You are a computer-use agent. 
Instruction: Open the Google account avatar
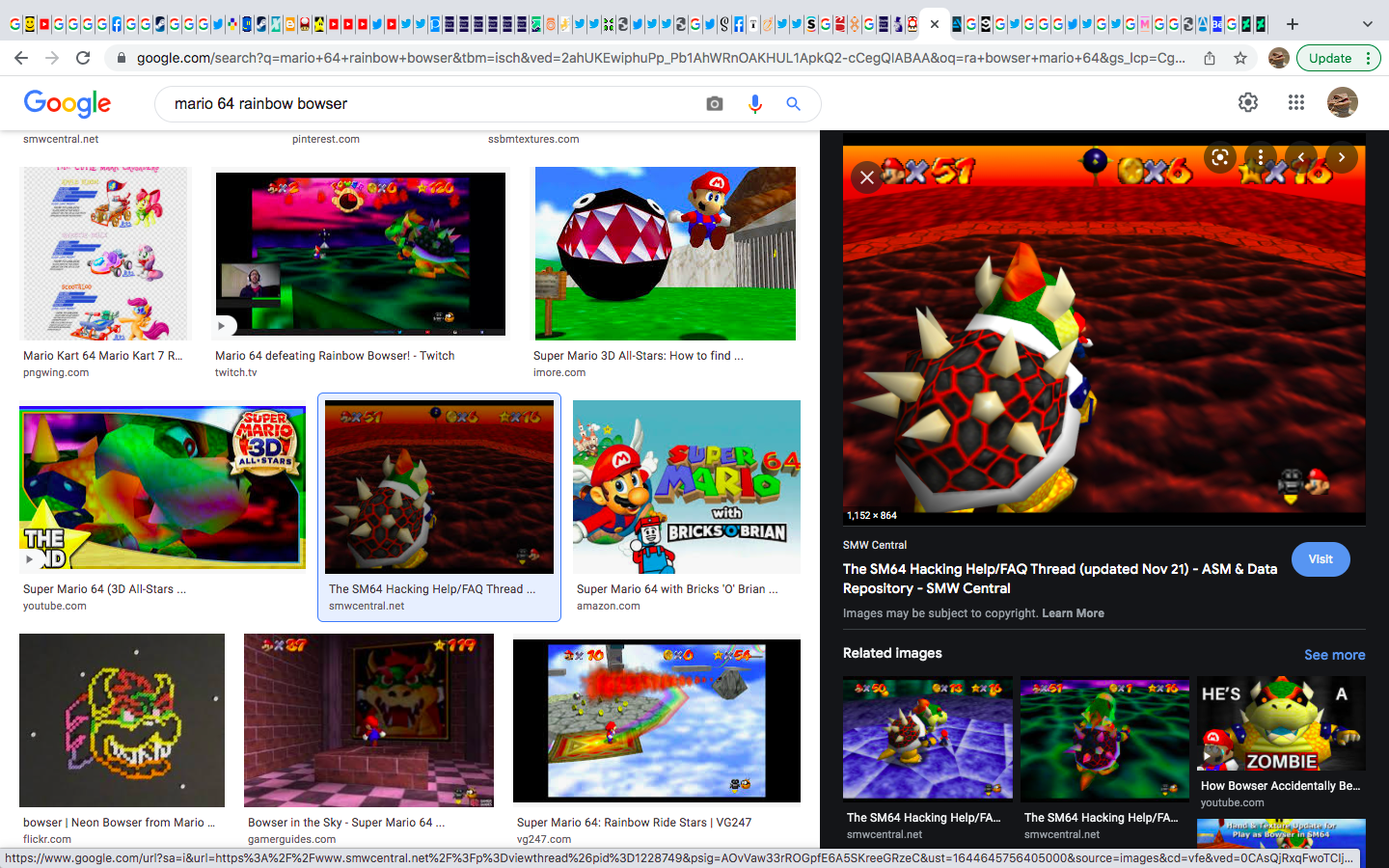point(1343,102)
